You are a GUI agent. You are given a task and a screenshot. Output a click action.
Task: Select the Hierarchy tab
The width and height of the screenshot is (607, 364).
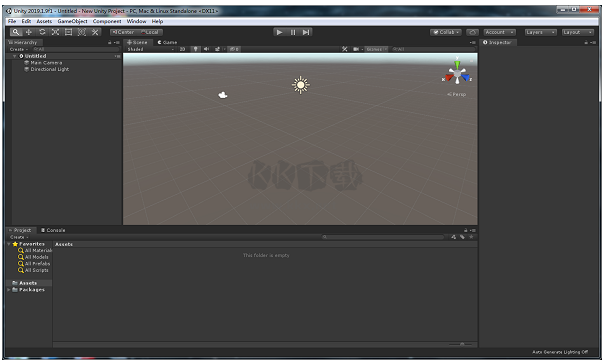pos(23,42)
